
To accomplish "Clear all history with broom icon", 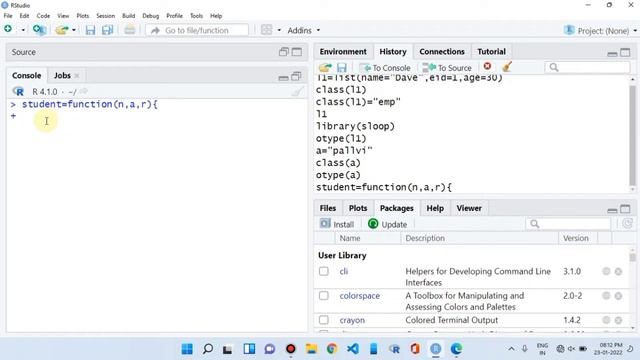I will coord(507,67).
